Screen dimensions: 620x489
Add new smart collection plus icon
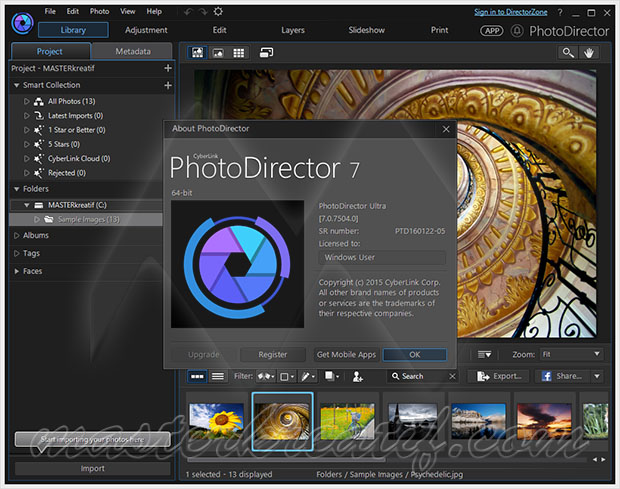[167, 86]
